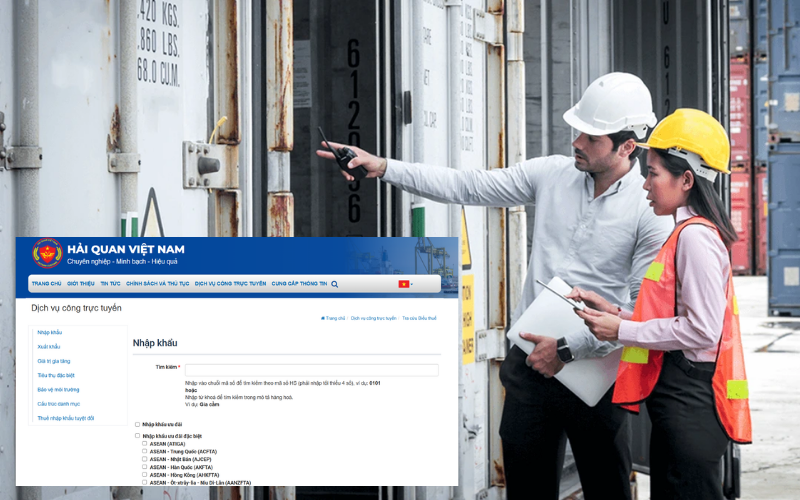Select Nhập khẩu in the sidebar
The width and height of the screenshot is (800, 500).
[x=49, y=333]
